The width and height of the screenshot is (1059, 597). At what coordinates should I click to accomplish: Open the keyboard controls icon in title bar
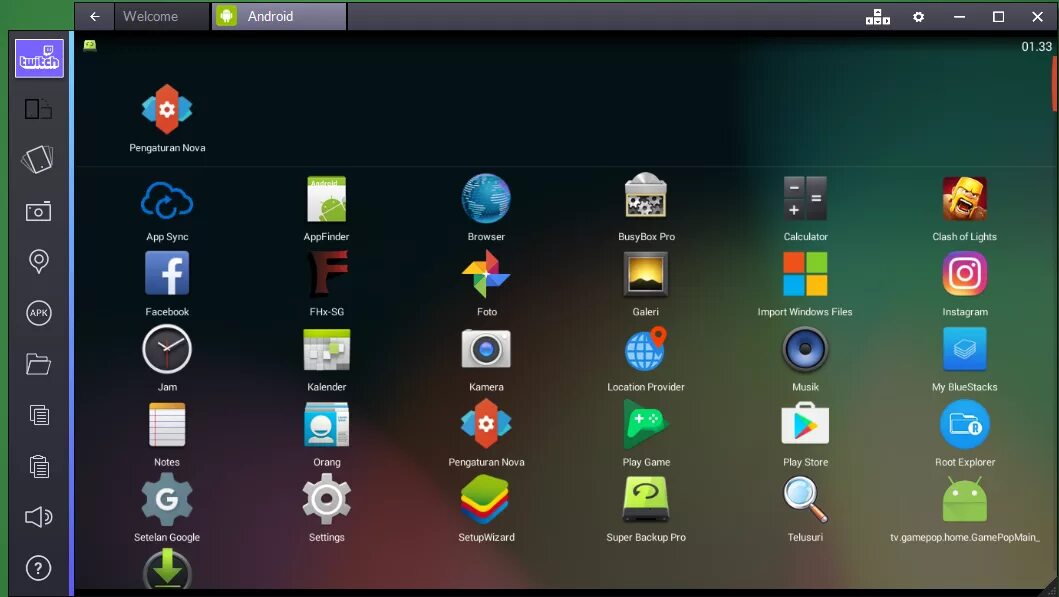877,17
